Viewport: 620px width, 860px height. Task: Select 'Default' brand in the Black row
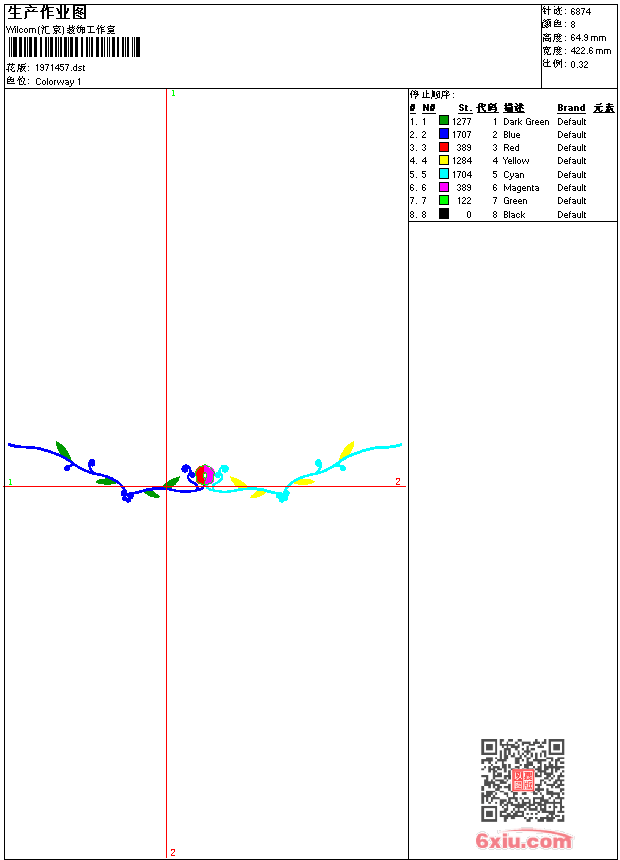click(x=572, y=215)
